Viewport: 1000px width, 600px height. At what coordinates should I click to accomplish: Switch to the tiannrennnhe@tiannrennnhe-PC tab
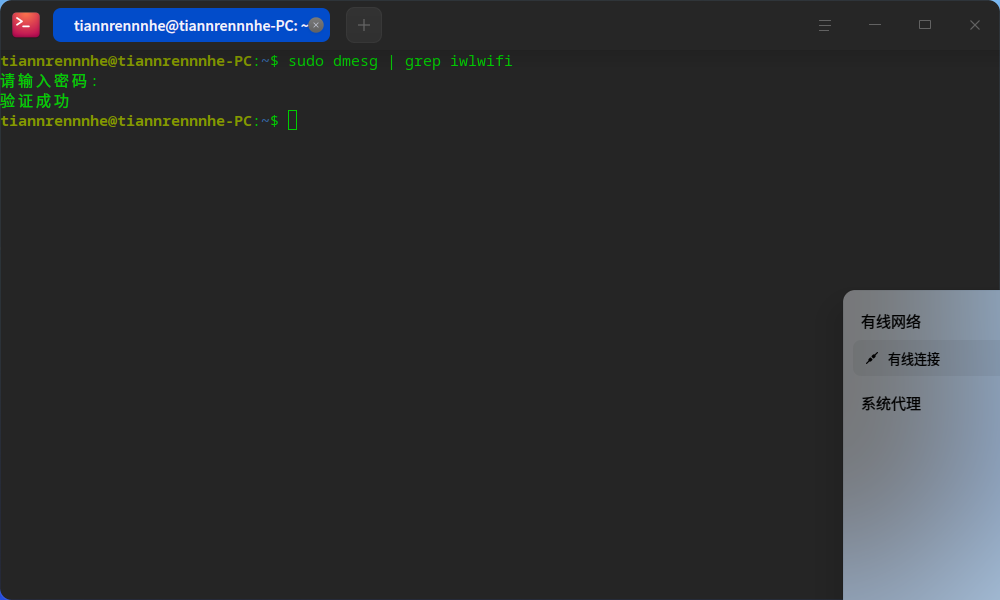(x=190, y=24)
